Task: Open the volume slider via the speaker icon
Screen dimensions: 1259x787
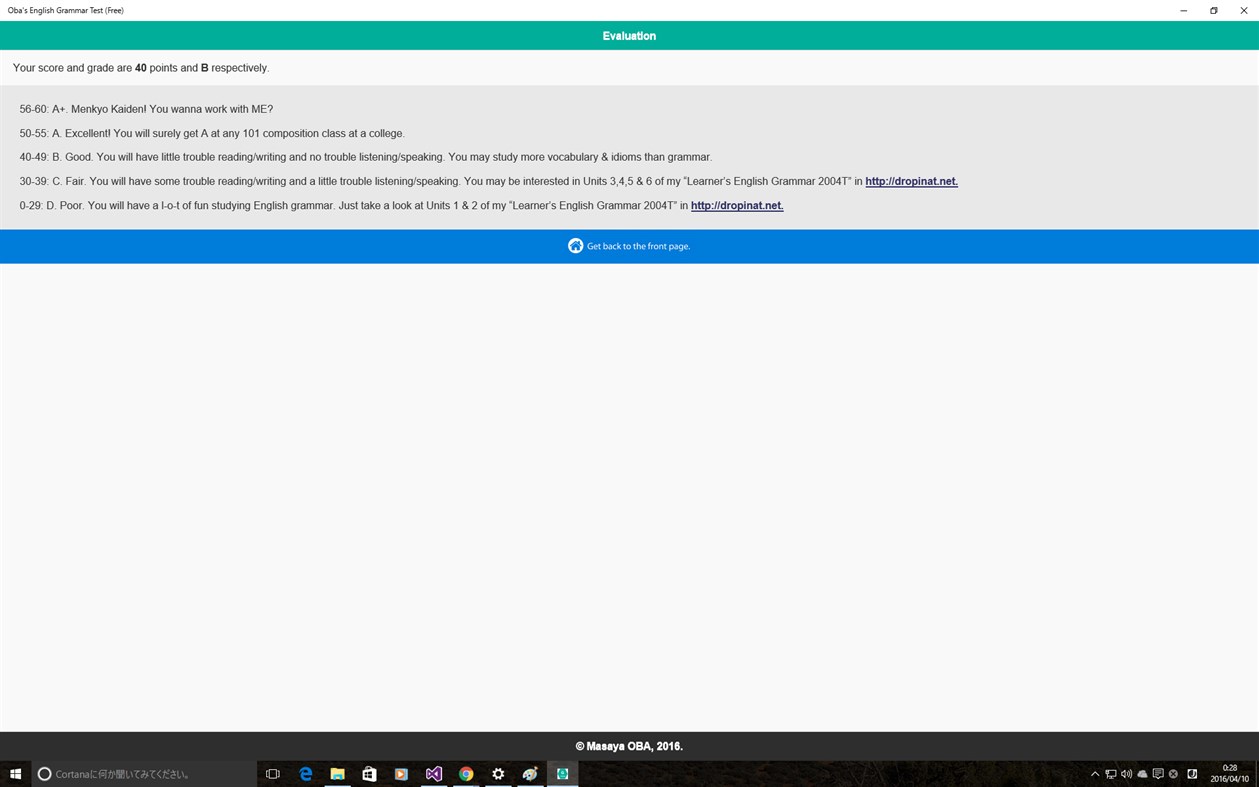Action: coord(1126,773)
